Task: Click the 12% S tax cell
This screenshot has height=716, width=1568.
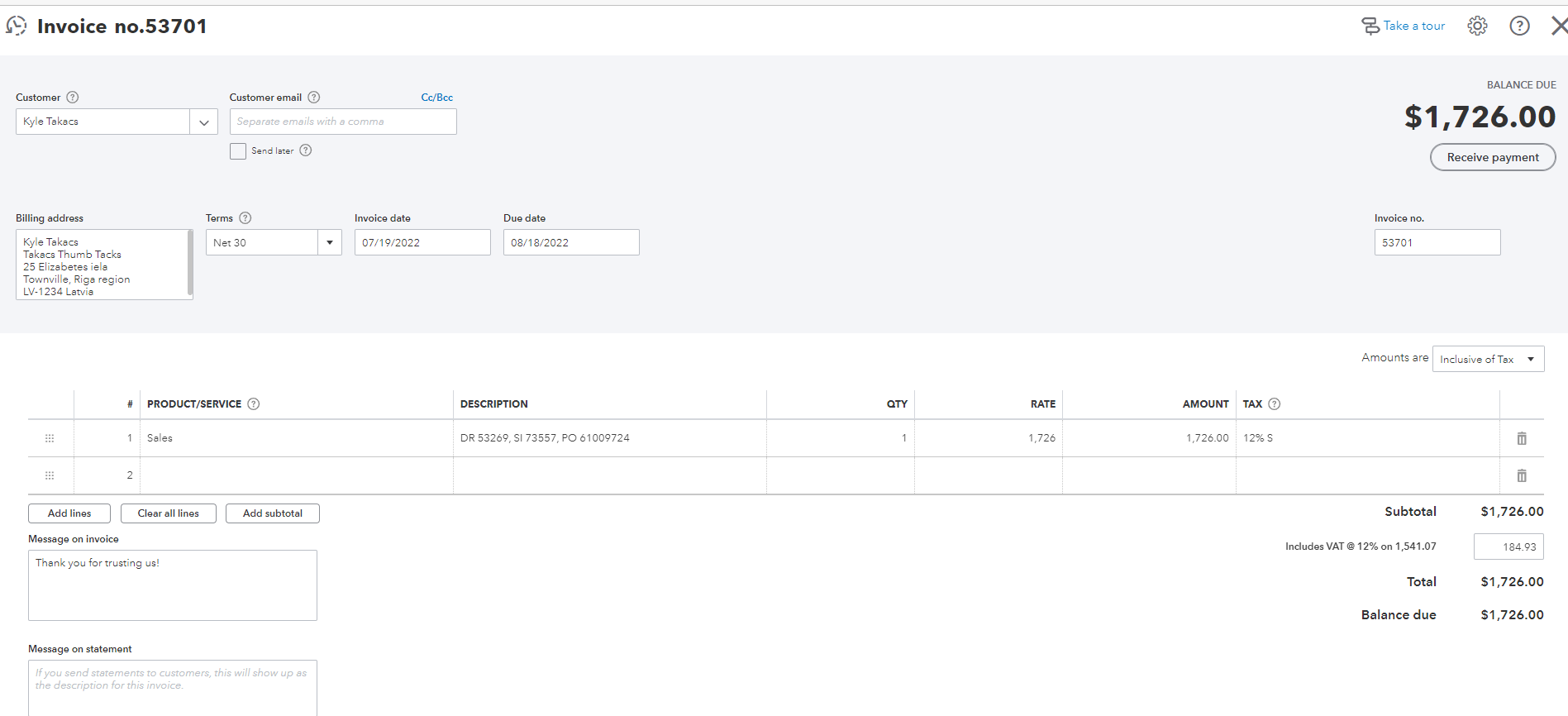Action: click(1368, 438)
